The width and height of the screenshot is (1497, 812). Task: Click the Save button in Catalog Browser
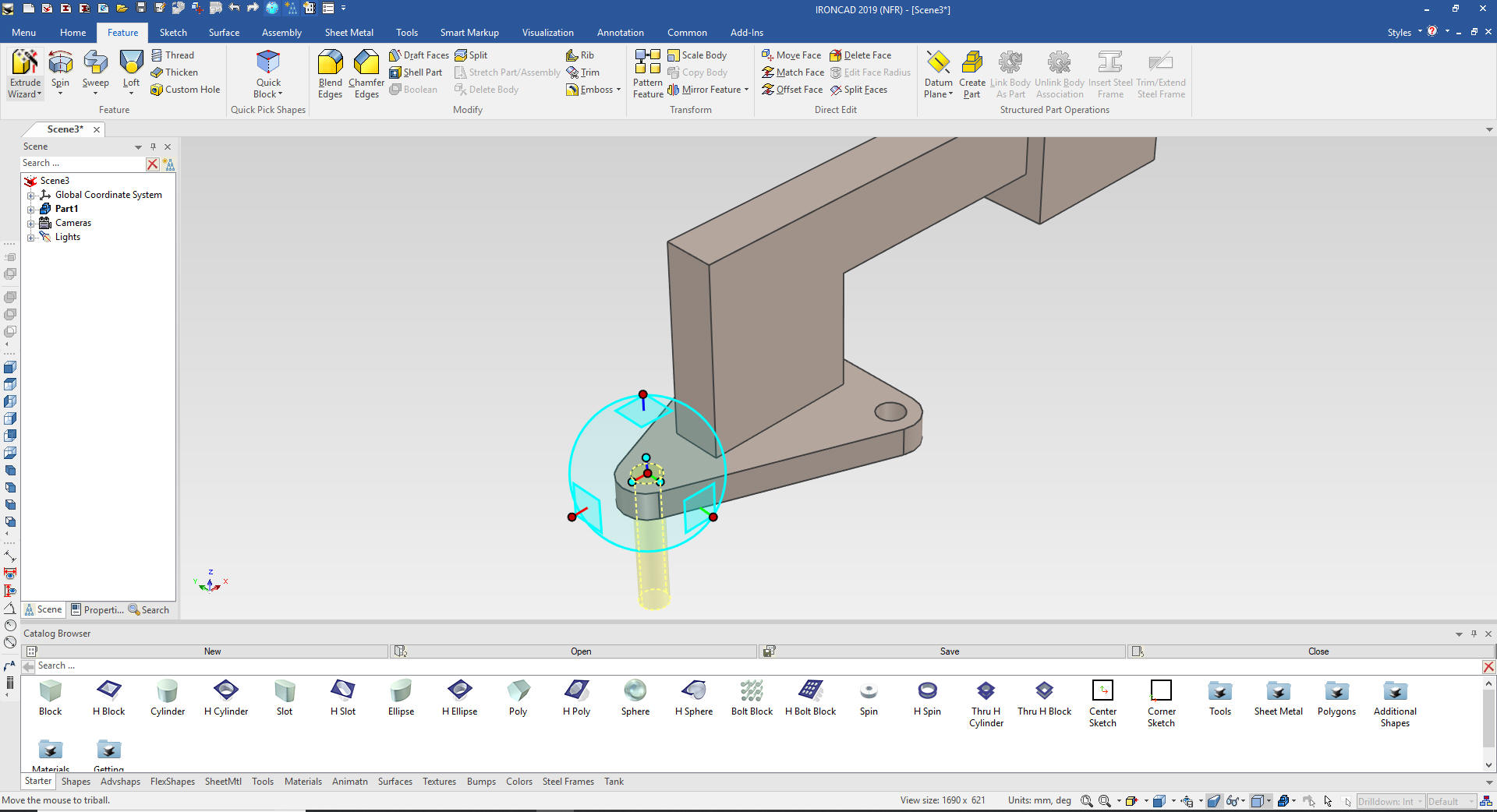pos(949,651)
